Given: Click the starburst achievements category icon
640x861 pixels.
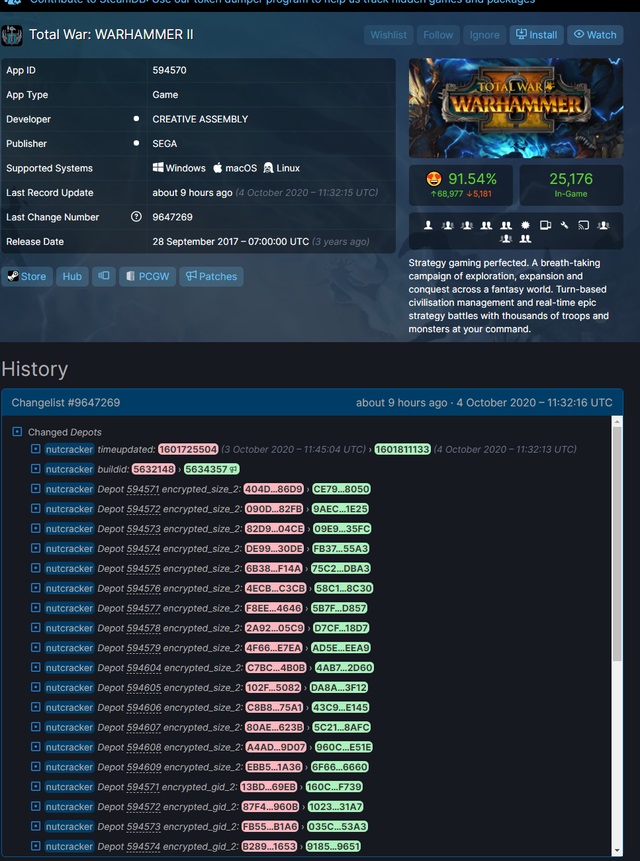Looking at the screenshot, I should [x=525, y=225].
